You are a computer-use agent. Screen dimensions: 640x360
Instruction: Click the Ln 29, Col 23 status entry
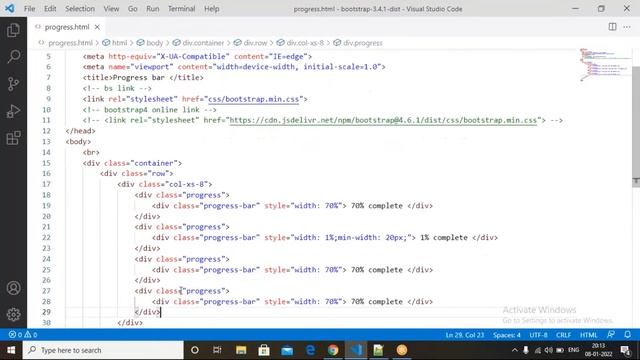coord(464,335)
